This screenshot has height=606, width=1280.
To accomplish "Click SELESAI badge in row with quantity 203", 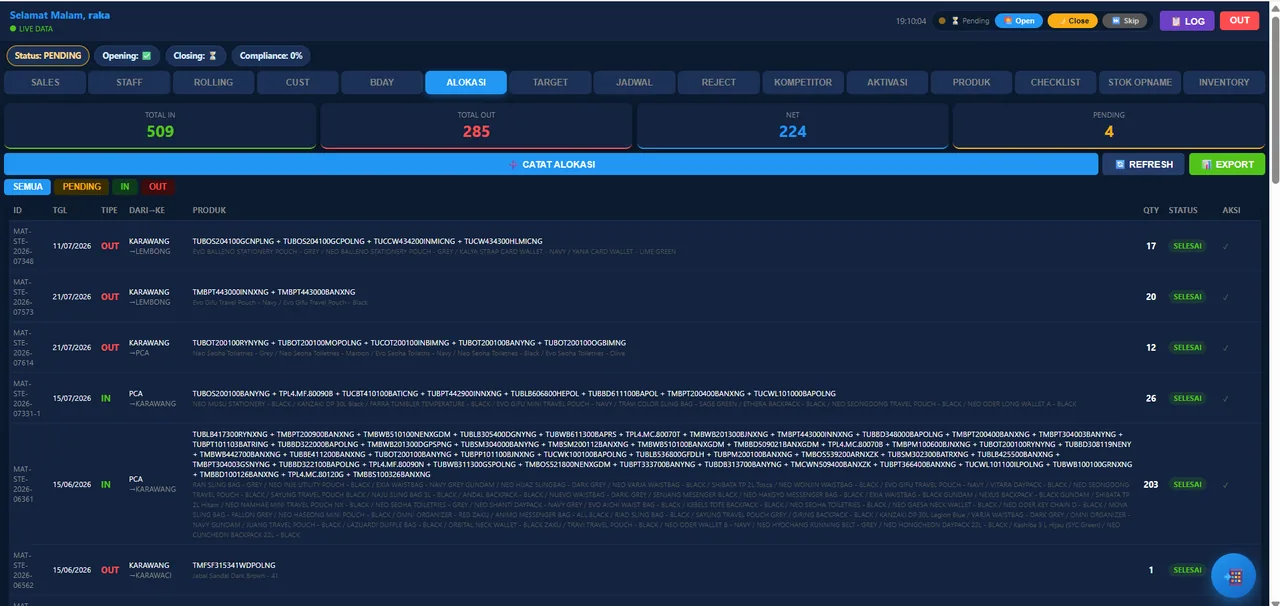I will (1187, 485).
